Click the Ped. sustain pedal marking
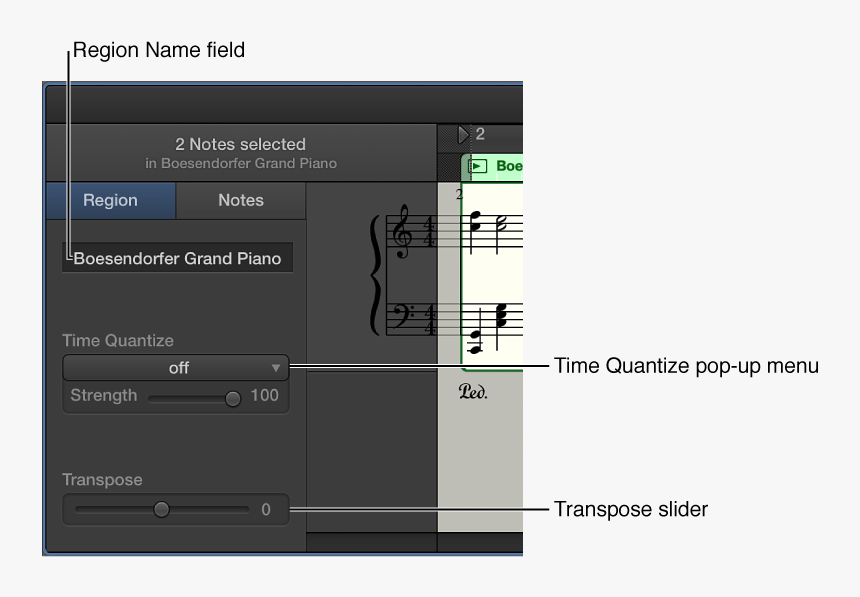Image resolution: width=860 pixels, height=597 pixels. click(473, 391)
